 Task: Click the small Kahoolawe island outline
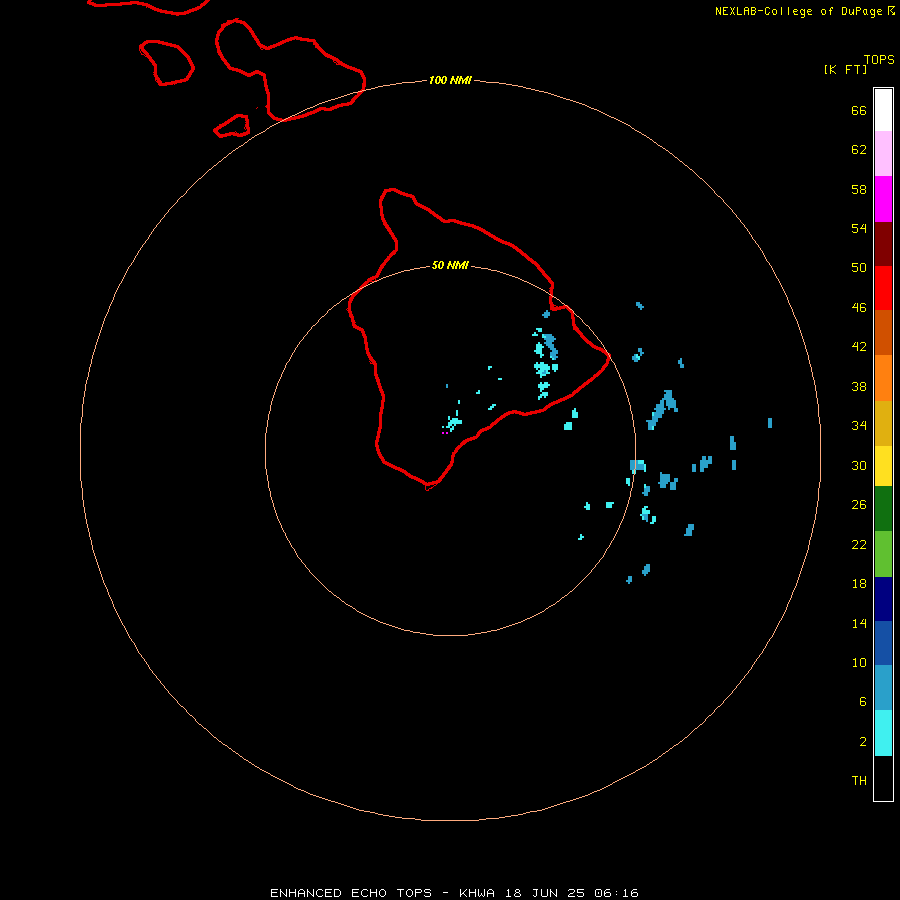(x=232, y=126)
